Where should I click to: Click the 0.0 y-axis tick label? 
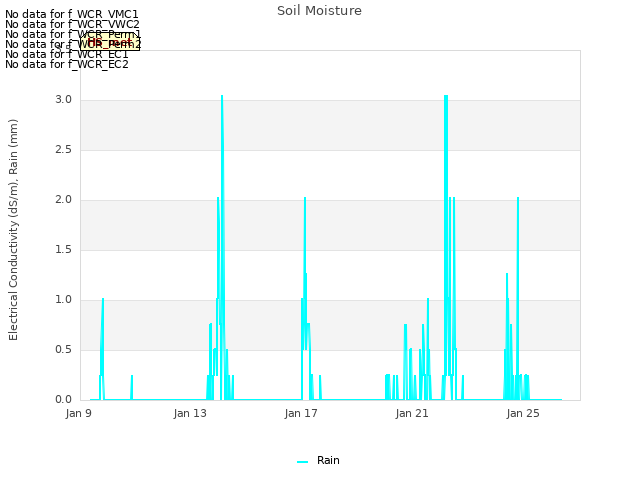(x=63, y=400)
